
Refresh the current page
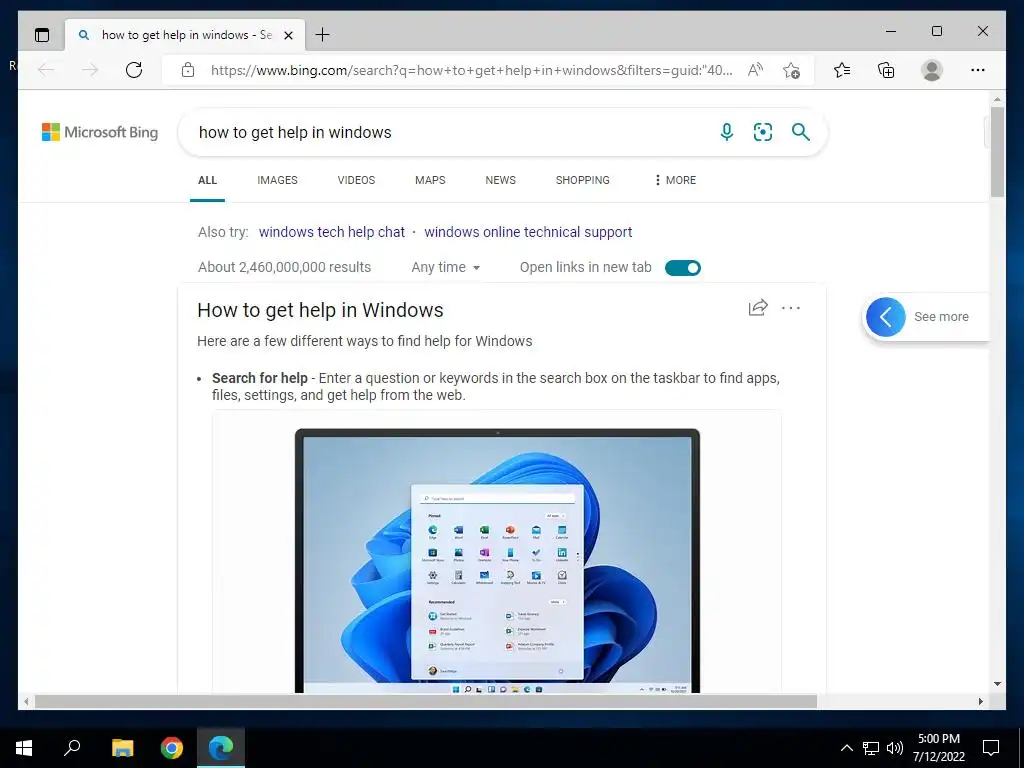point(134,70)
